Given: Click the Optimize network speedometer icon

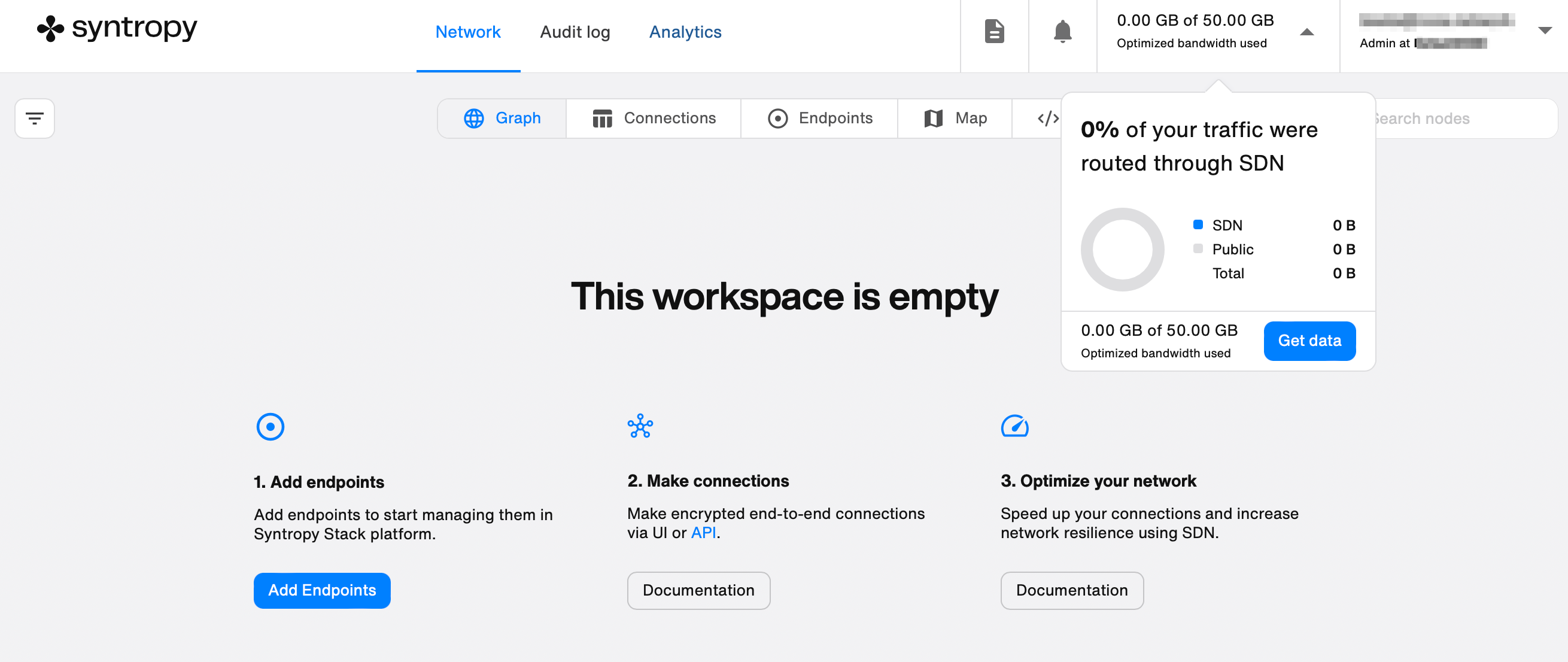Looking at the screenshot, I should (x=1014, y=426).
